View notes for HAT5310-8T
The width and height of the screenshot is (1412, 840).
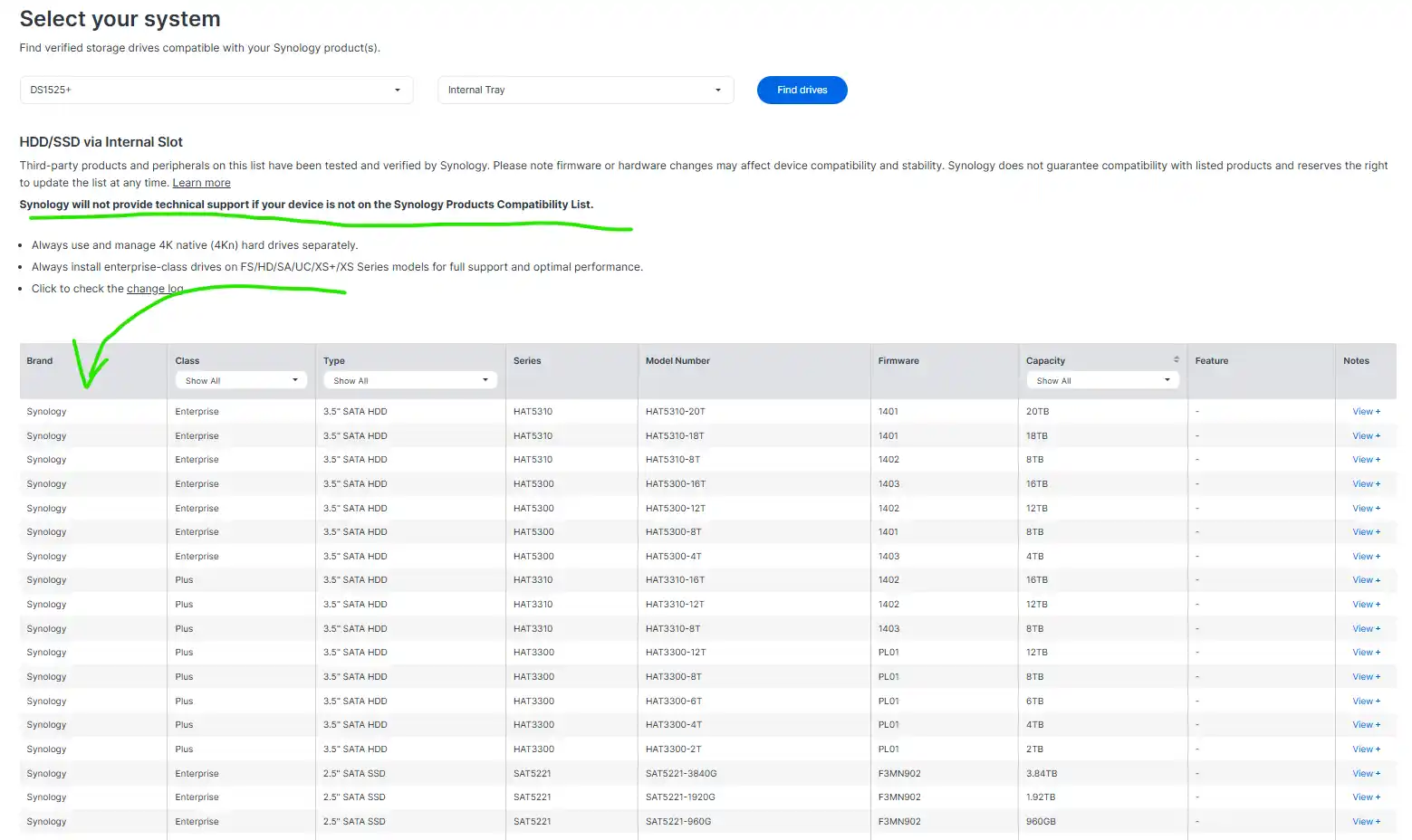pos(1366,460)
